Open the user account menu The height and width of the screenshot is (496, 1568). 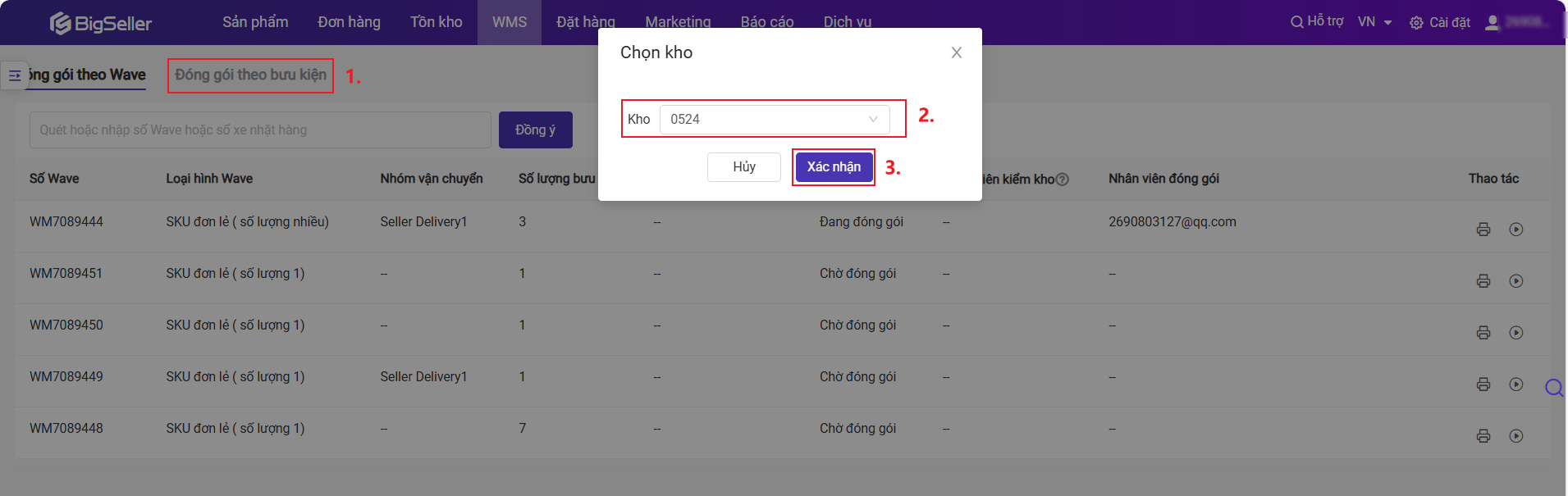pos(1493,22)
